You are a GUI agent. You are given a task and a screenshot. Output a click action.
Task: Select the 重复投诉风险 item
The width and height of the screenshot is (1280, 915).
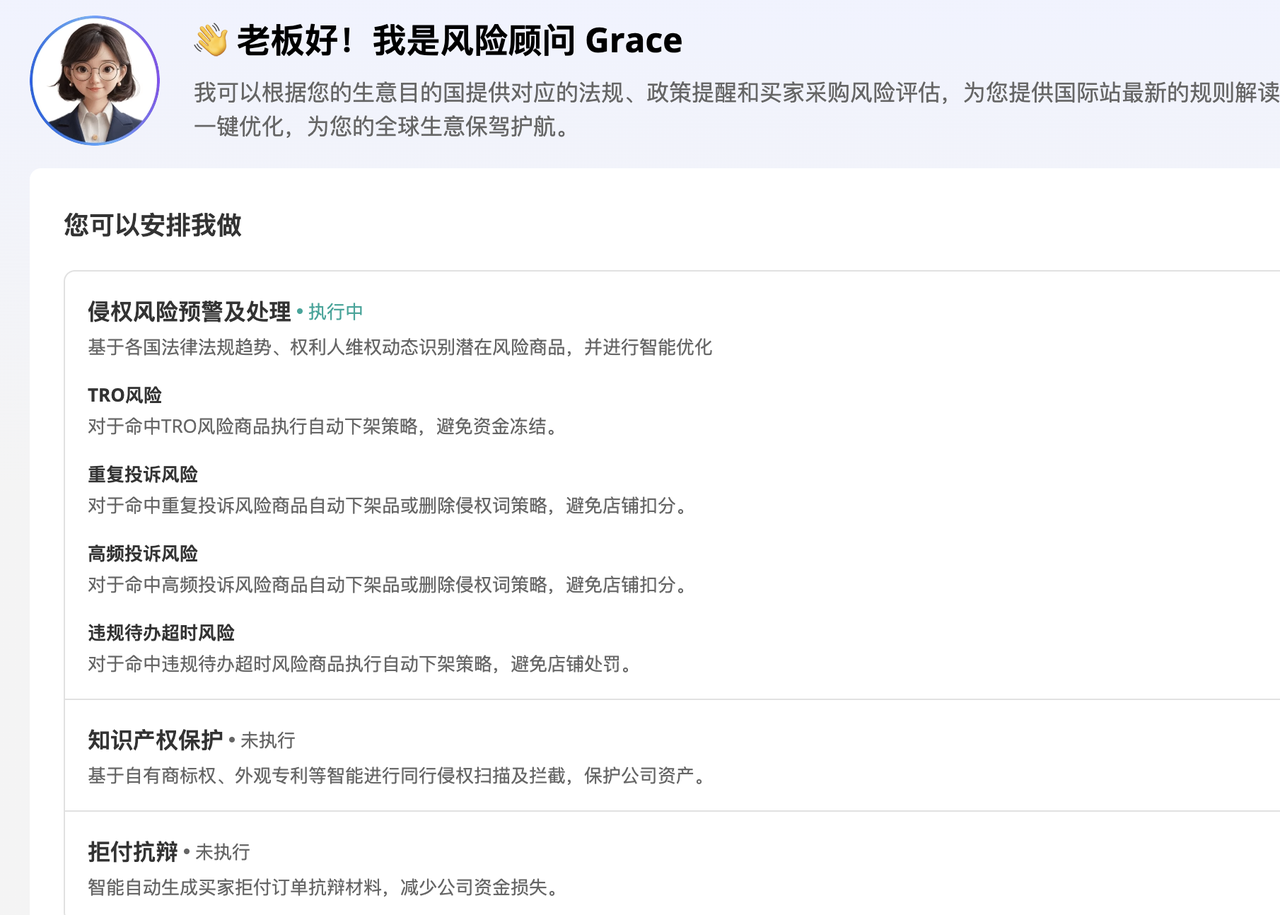click(x=143, y=474)
